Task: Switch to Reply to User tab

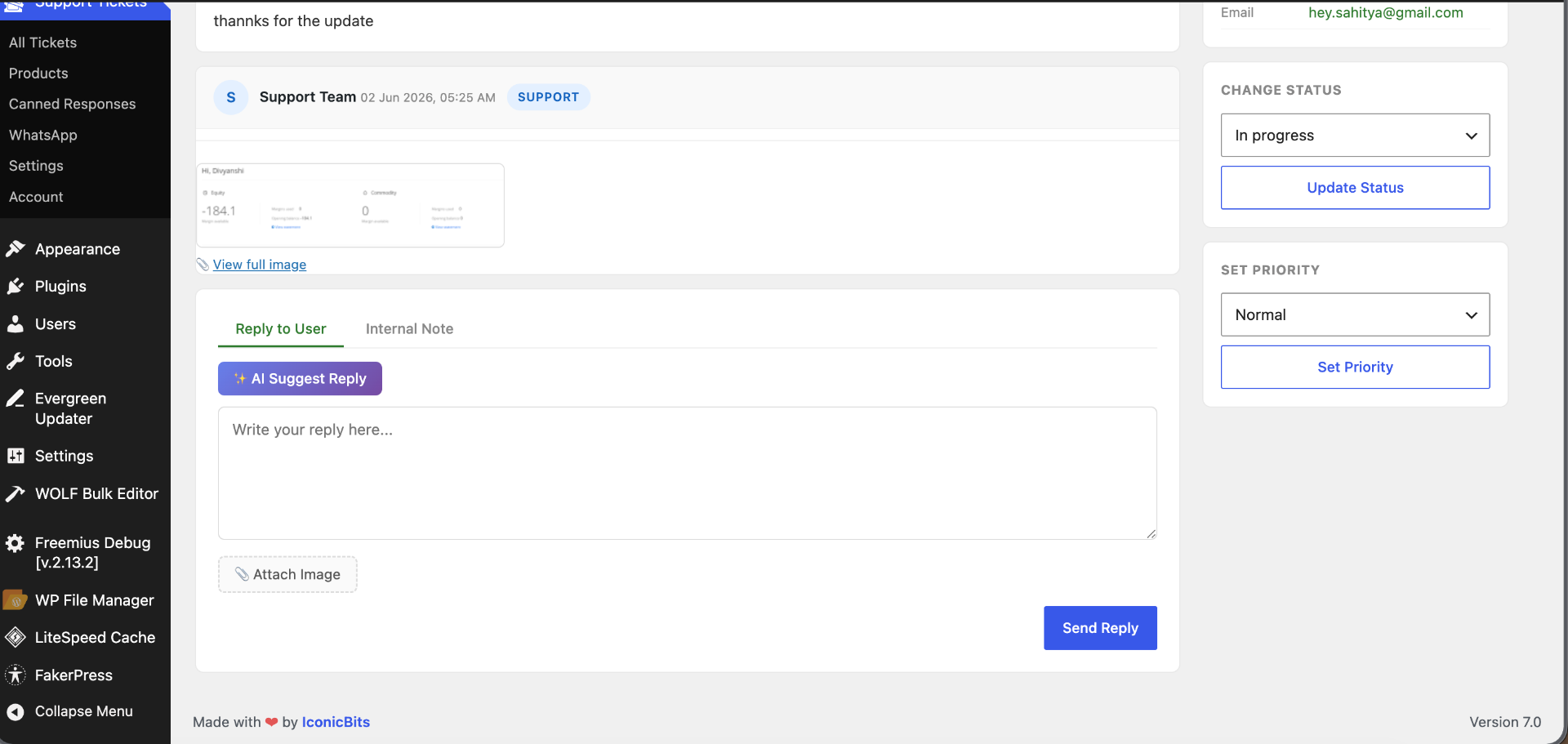Action: (281, 329)
